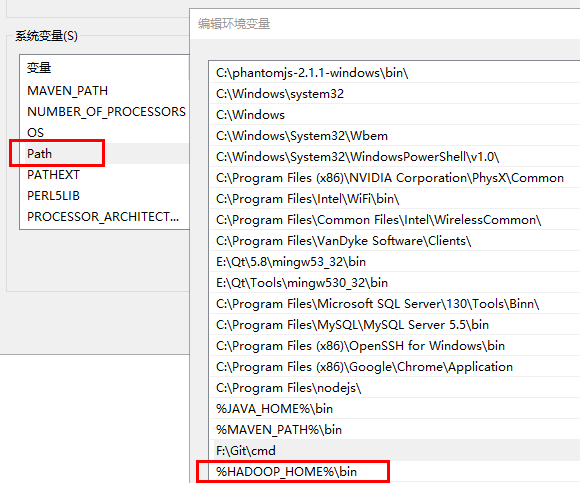Select the C:\Windows path entry
Viewport: 580px width, 483px height.
[x=395, y=115]
